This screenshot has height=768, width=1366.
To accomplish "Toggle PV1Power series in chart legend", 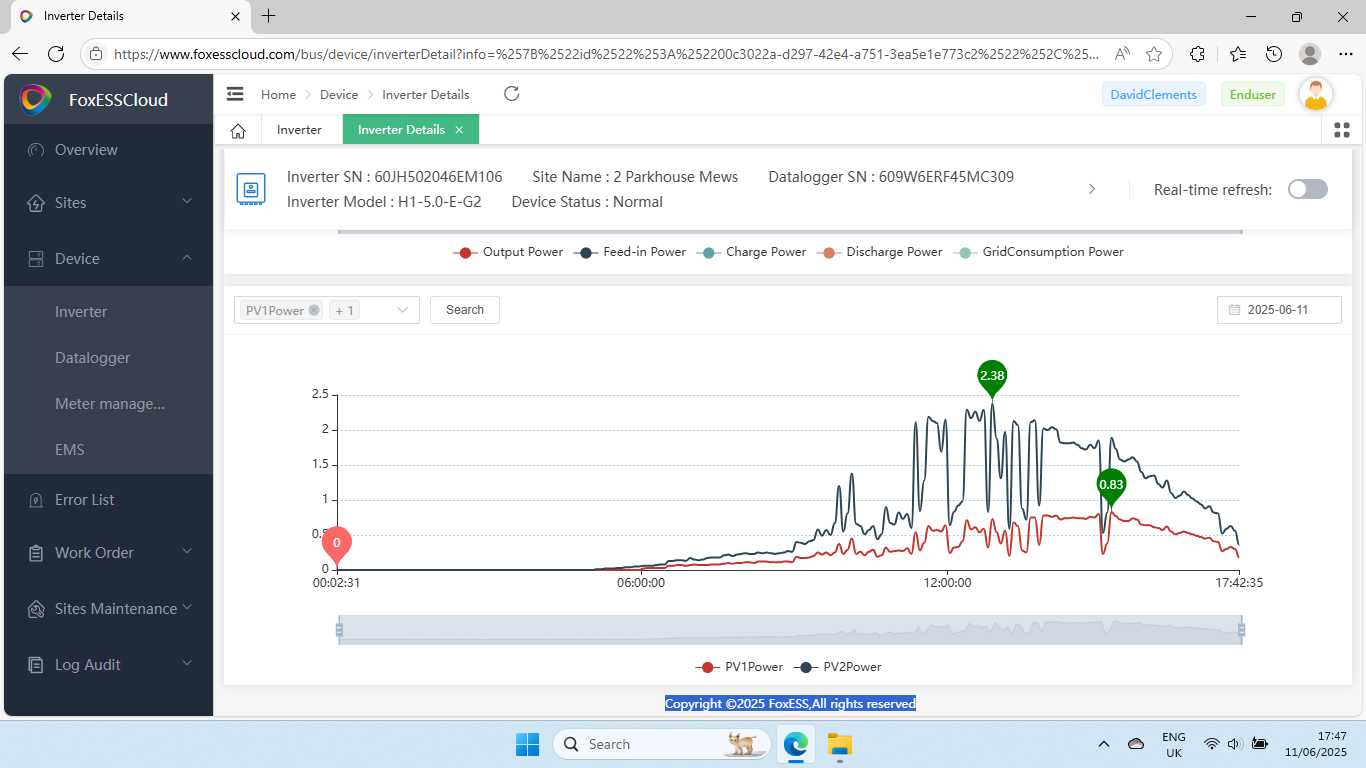I will [739, 667].
